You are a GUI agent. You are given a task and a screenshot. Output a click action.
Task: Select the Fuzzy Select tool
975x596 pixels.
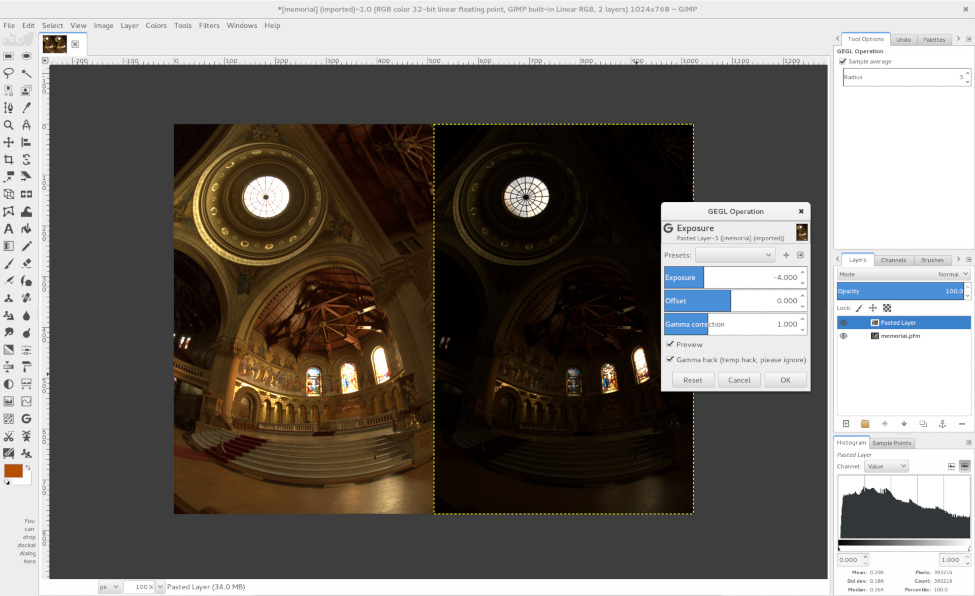pyautogui.click(x=27, y=73)
